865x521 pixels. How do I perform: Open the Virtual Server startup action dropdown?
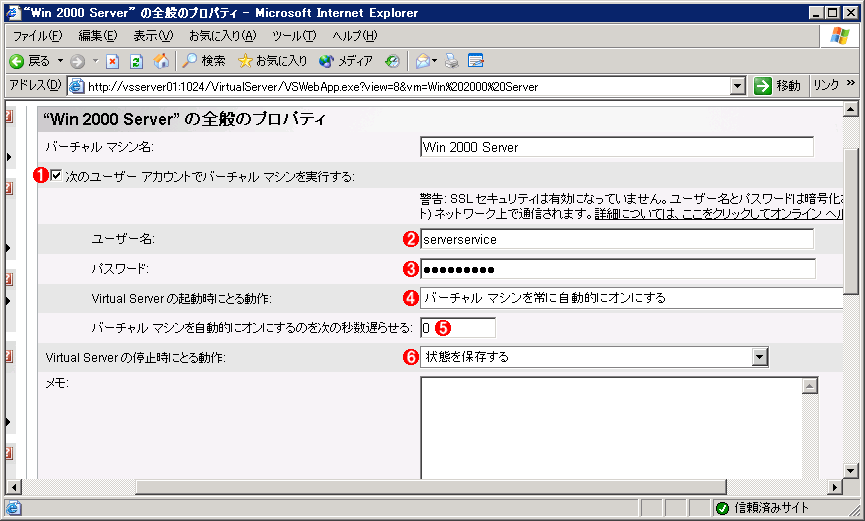(631, 298)
